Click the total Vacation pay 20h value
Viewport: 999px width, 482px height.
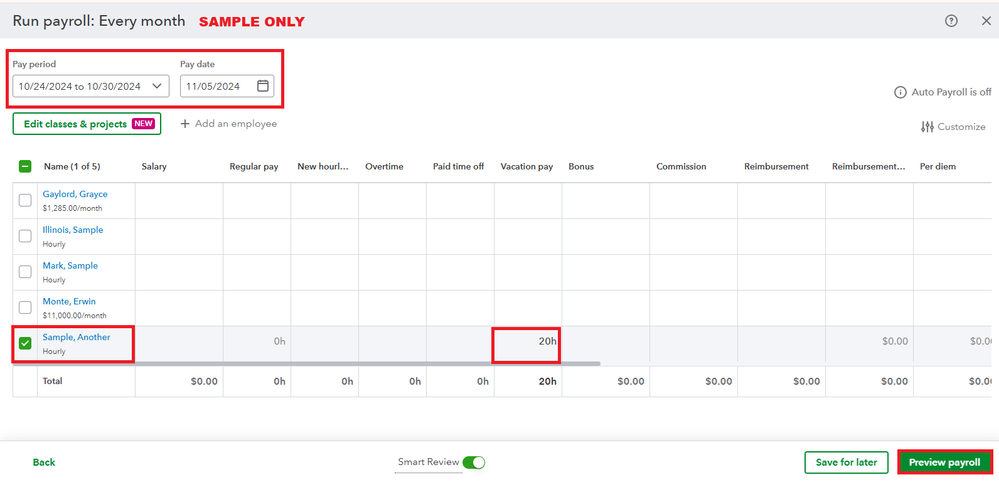tap(547, 381)
